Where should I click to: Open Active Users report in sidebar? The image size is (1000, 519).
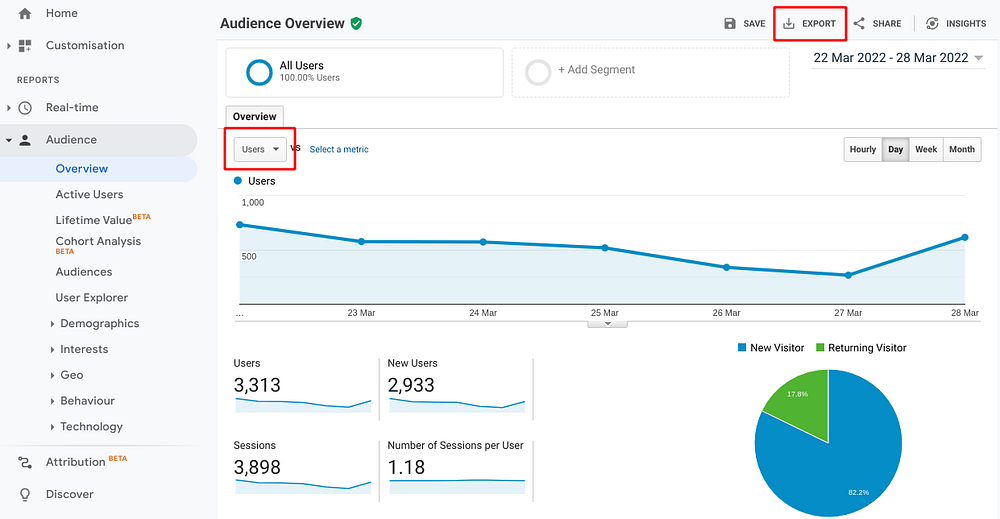click(89, 195)
